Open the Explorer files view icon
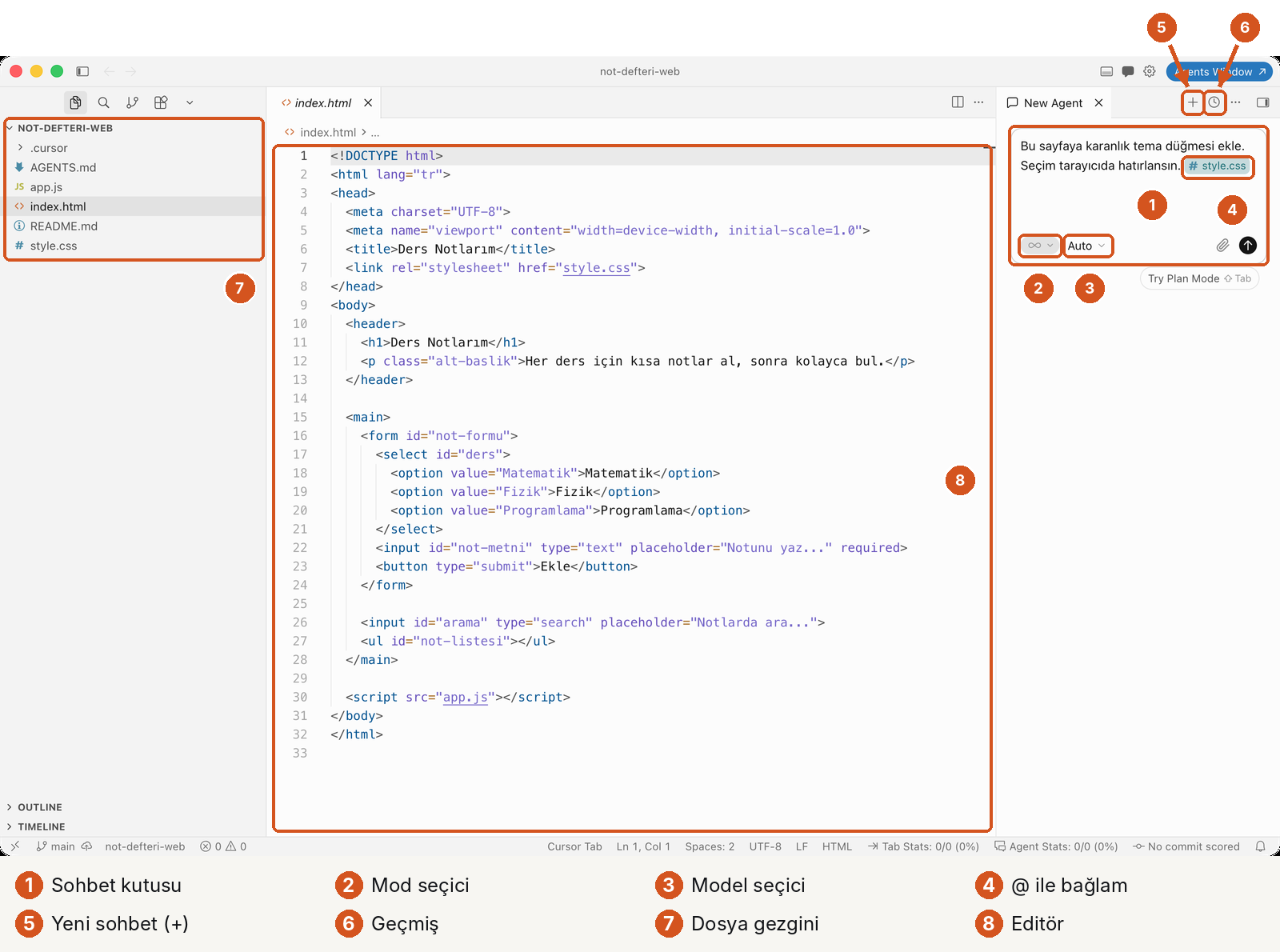Screen dimensions: 1280x952 pyautogui.click(x=75, y=102)
